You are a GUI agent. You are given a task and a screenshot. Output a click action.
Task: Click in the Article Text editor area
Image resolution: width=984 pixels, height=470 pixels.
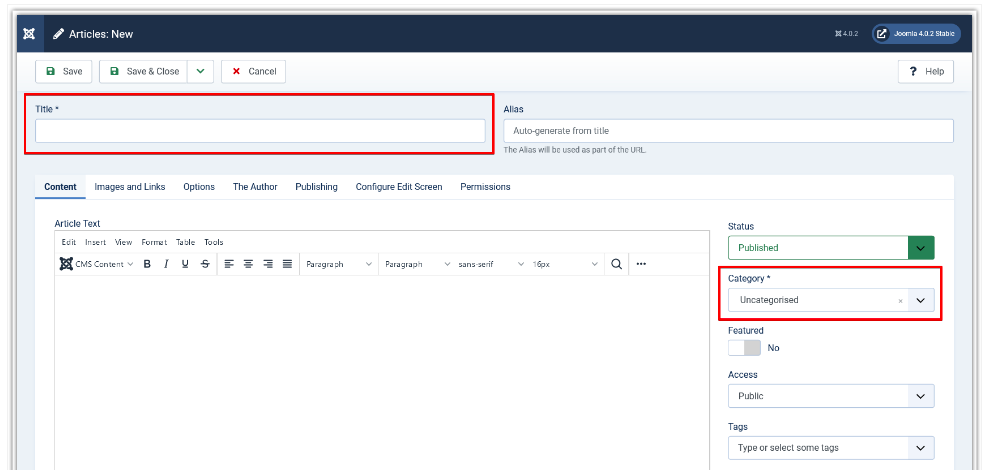[382, 372]
